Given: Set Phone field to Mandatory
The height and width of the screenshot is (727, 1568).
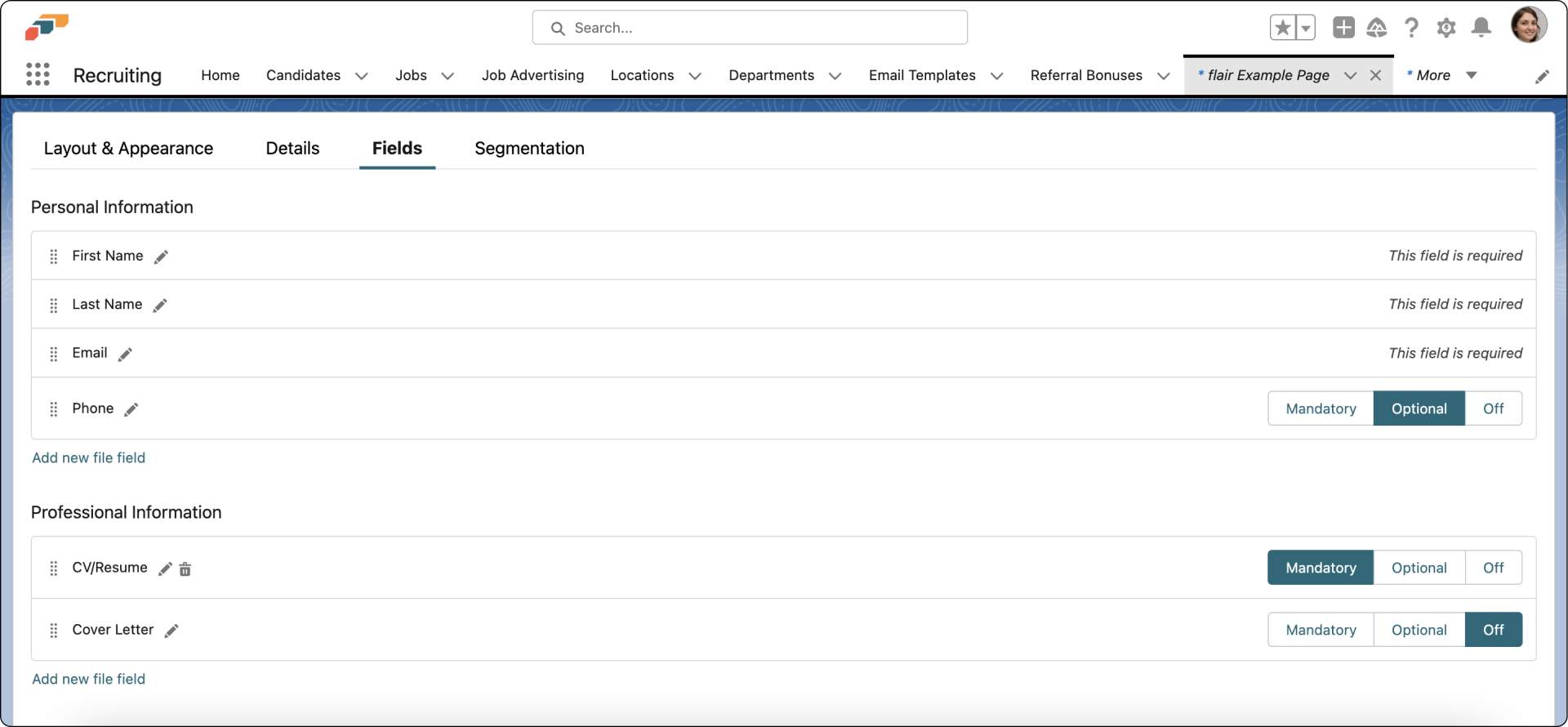Looking at the screenshot, I should coord(1321,408).
